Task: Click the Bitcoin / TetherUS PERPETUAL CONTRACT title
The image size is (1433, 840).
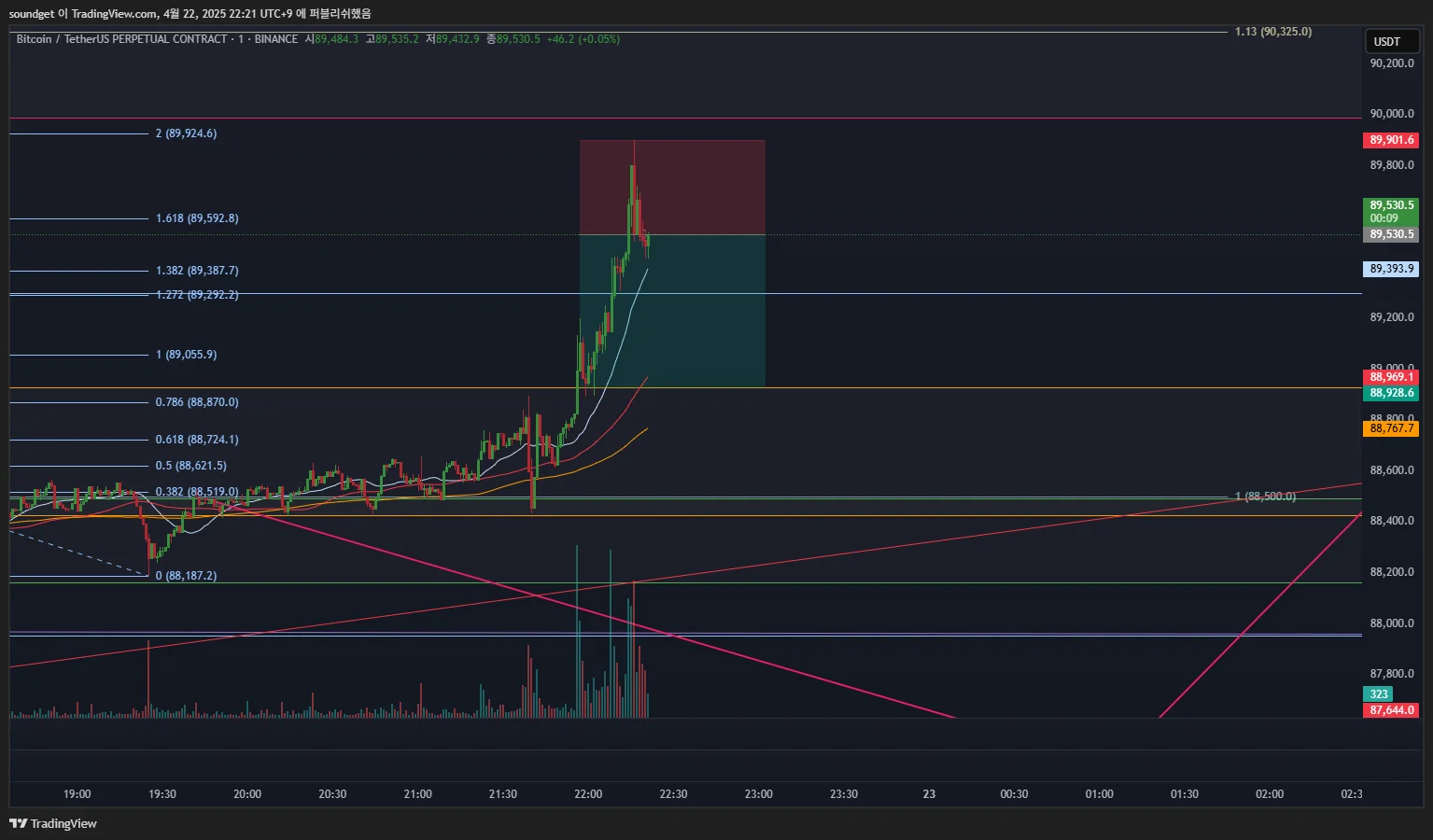Action: click(x=121, y=39)
